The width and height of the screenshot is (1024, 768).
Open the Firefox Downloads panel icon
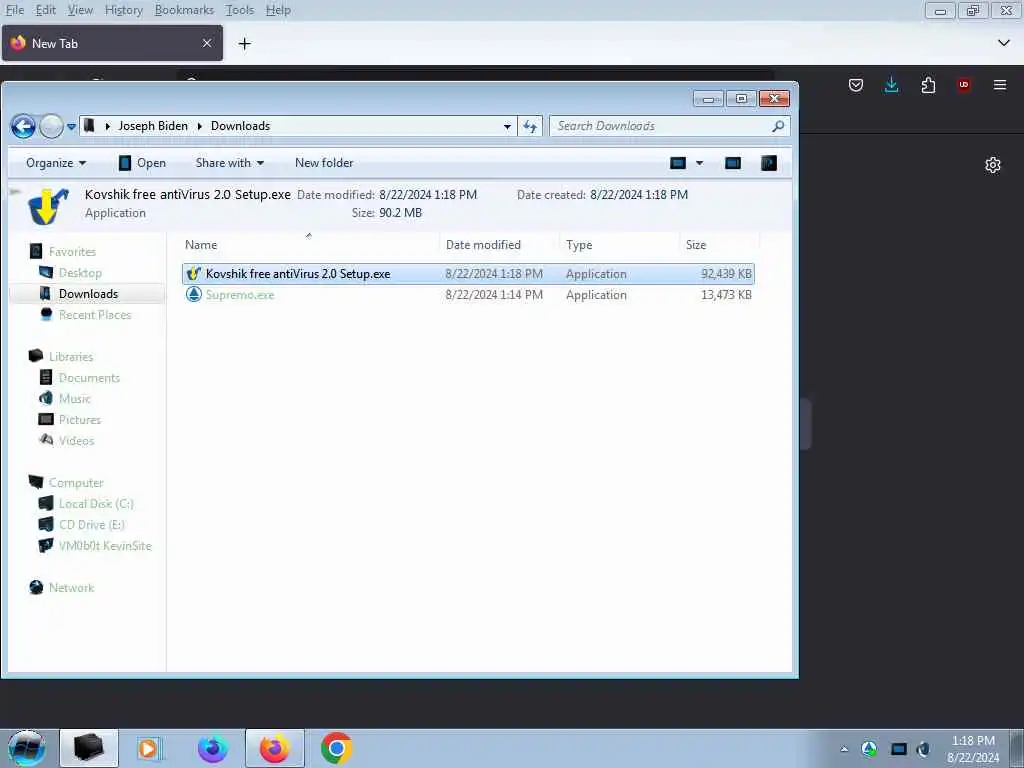click(891, 85)
